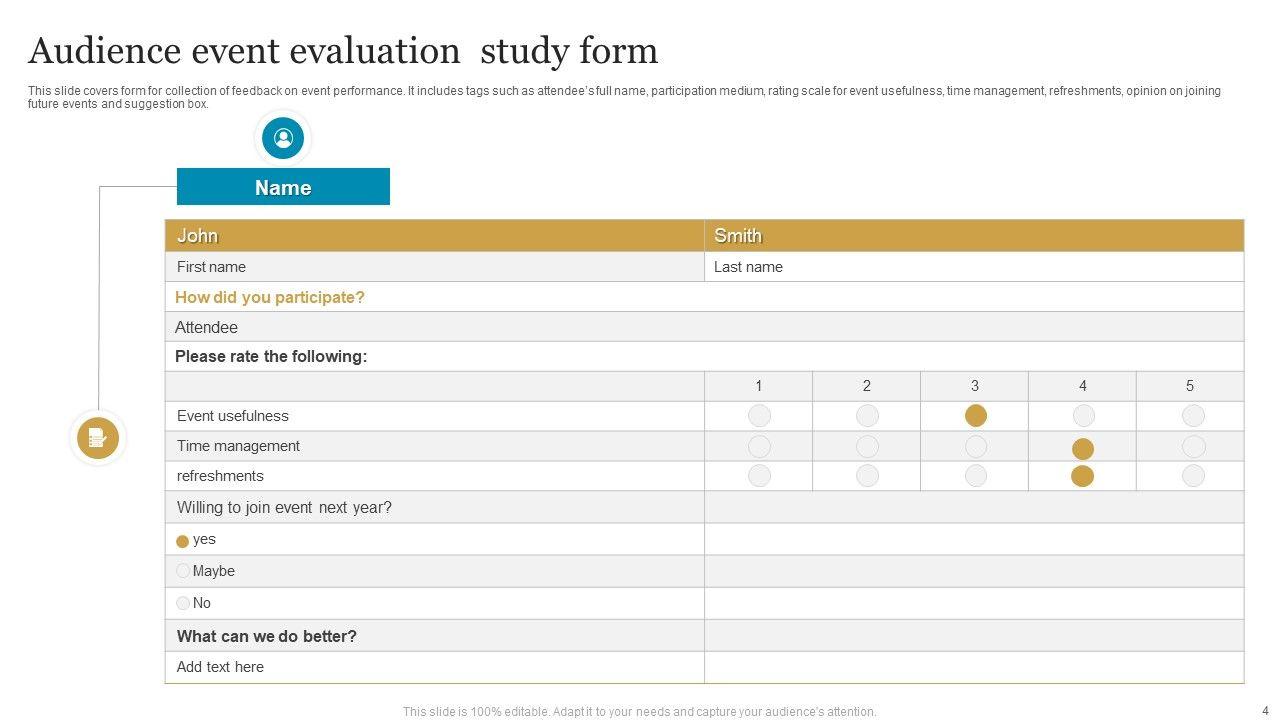Rate Event usefulness as 2

click(x=867, y=415)
